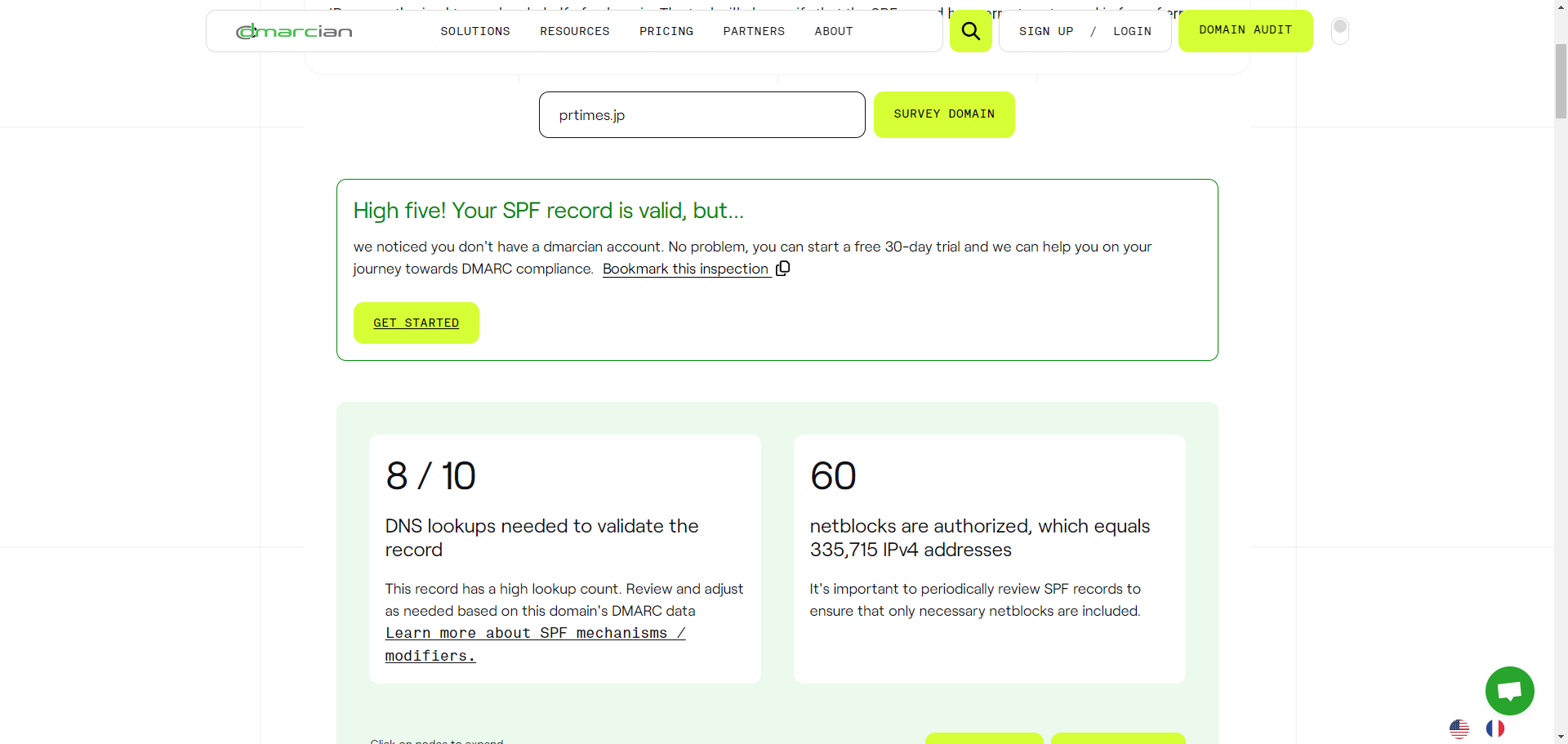Image resolution: width=1568 pixels, height=744 pixels.
Task: Click the "8 / 10" lookup count
Action: [430, 476]
